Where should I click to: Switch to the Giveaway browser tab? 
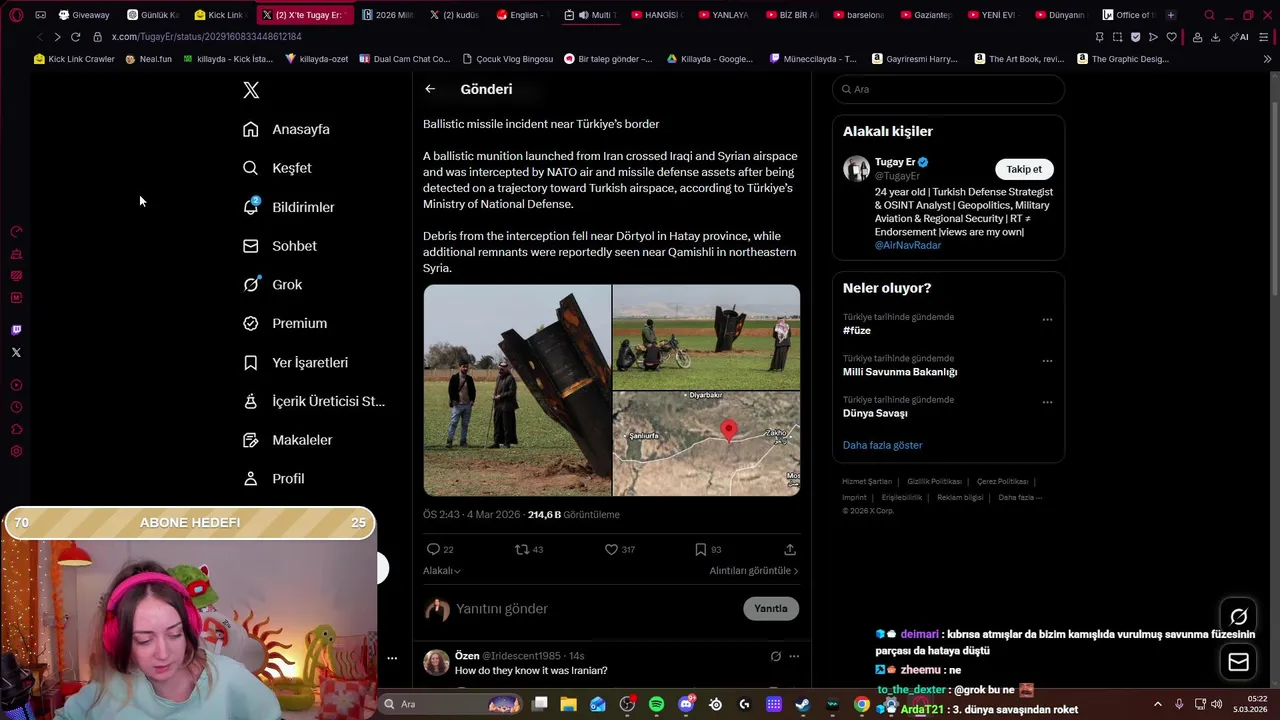pos(83,15)
